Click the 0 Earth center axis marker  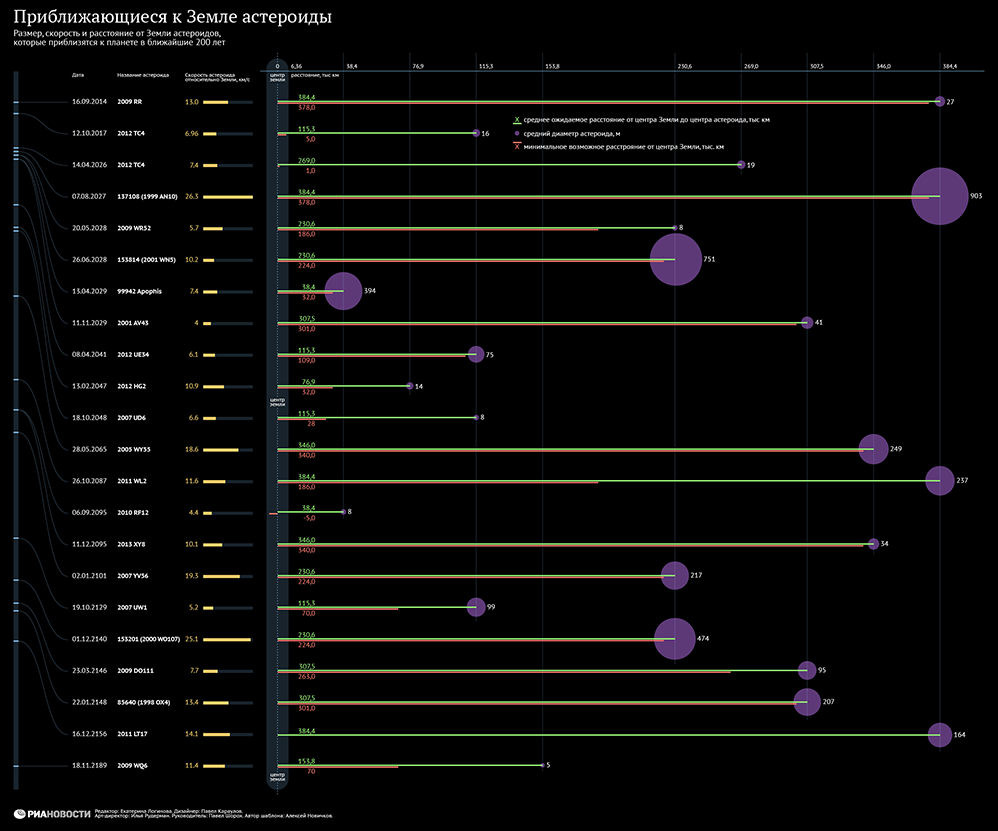point(278,66)
